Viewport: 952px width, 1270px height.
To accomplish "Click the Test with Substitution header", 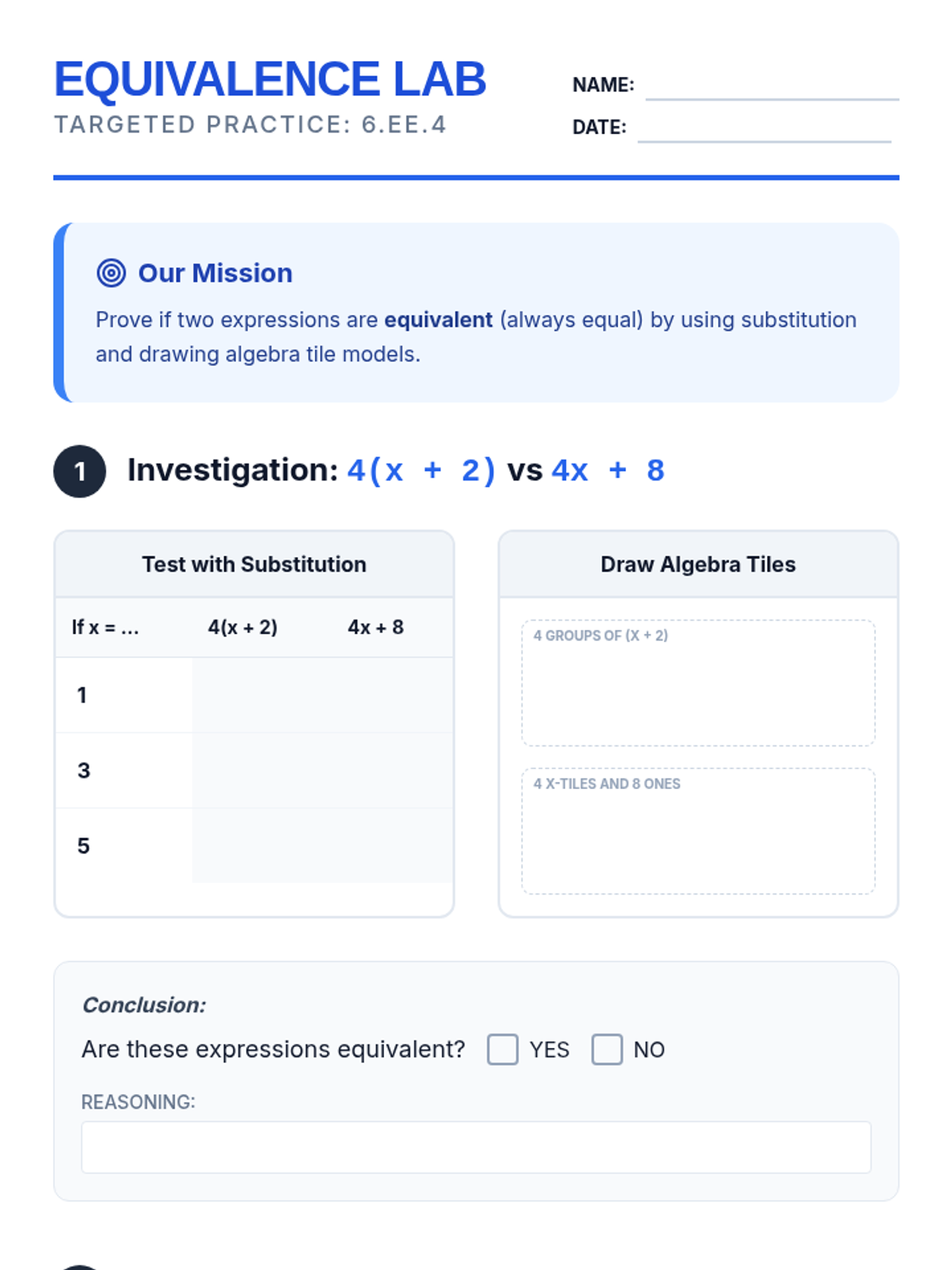I will 254,564.
